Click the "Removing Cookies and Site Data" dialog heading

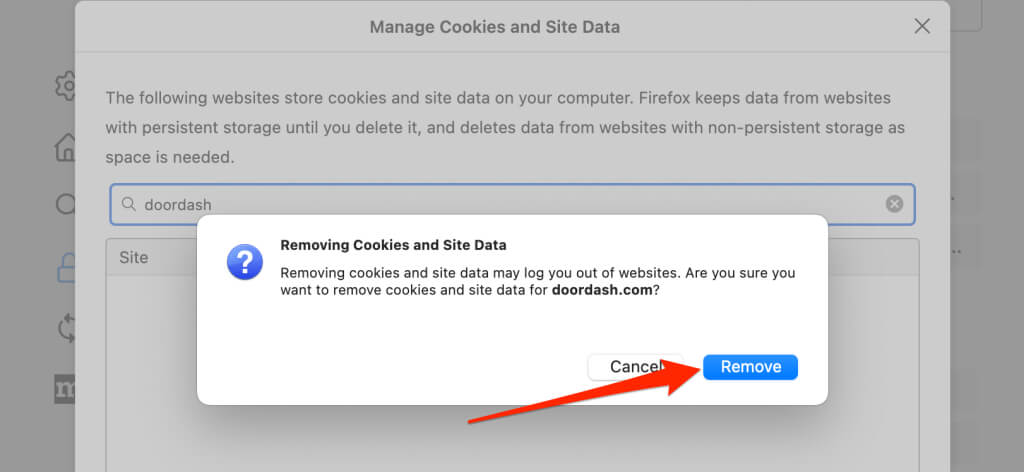click(393, 244)
